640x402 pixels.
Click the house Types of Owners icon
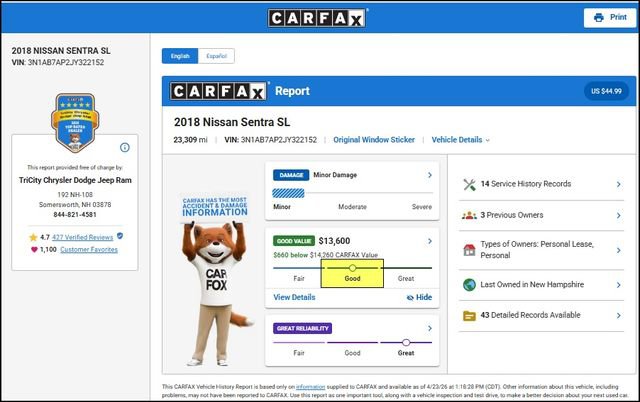tap(469, 250)
